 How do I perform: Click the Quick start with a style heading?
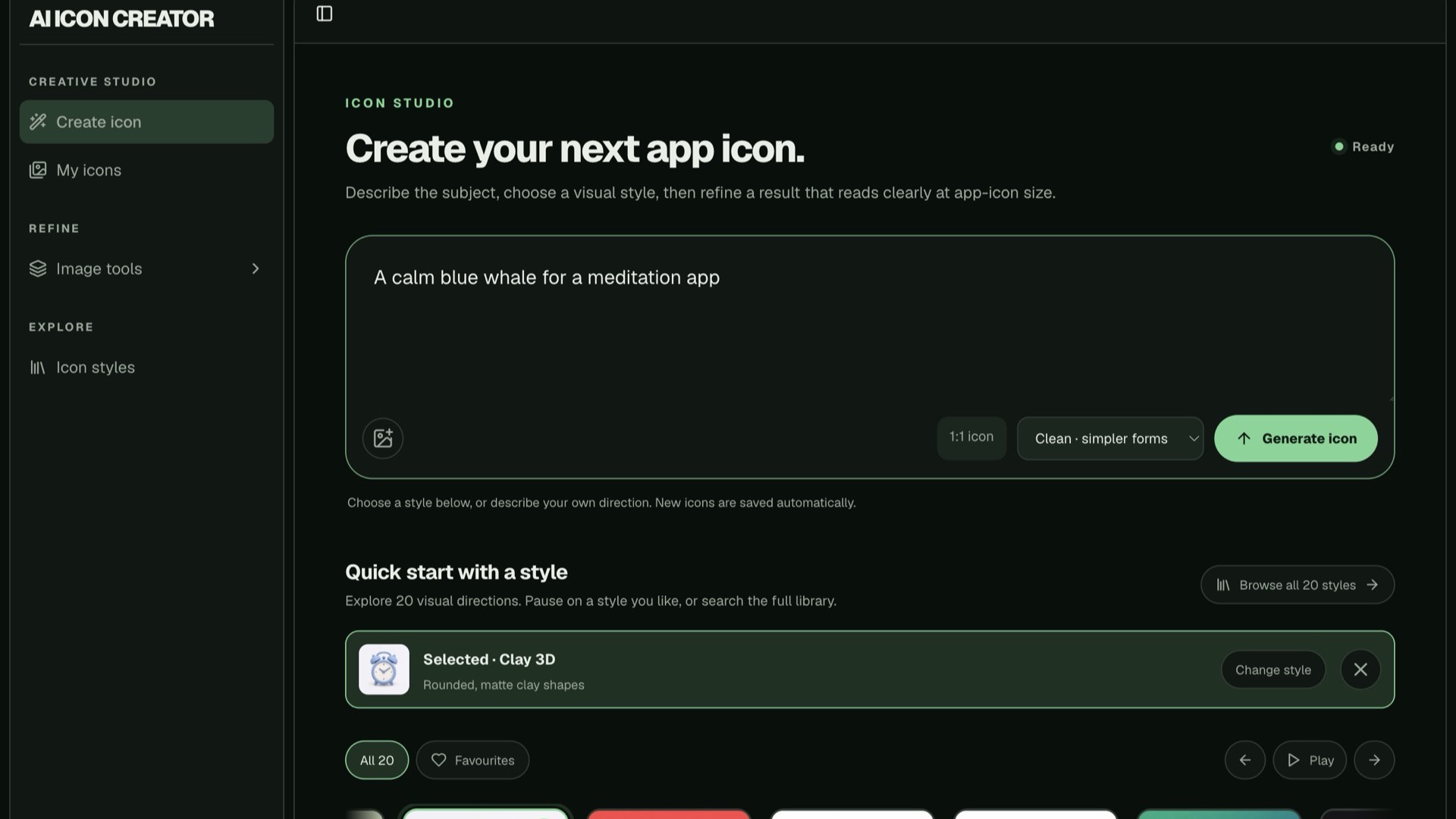pyautogui.click(x=457, y=572)
